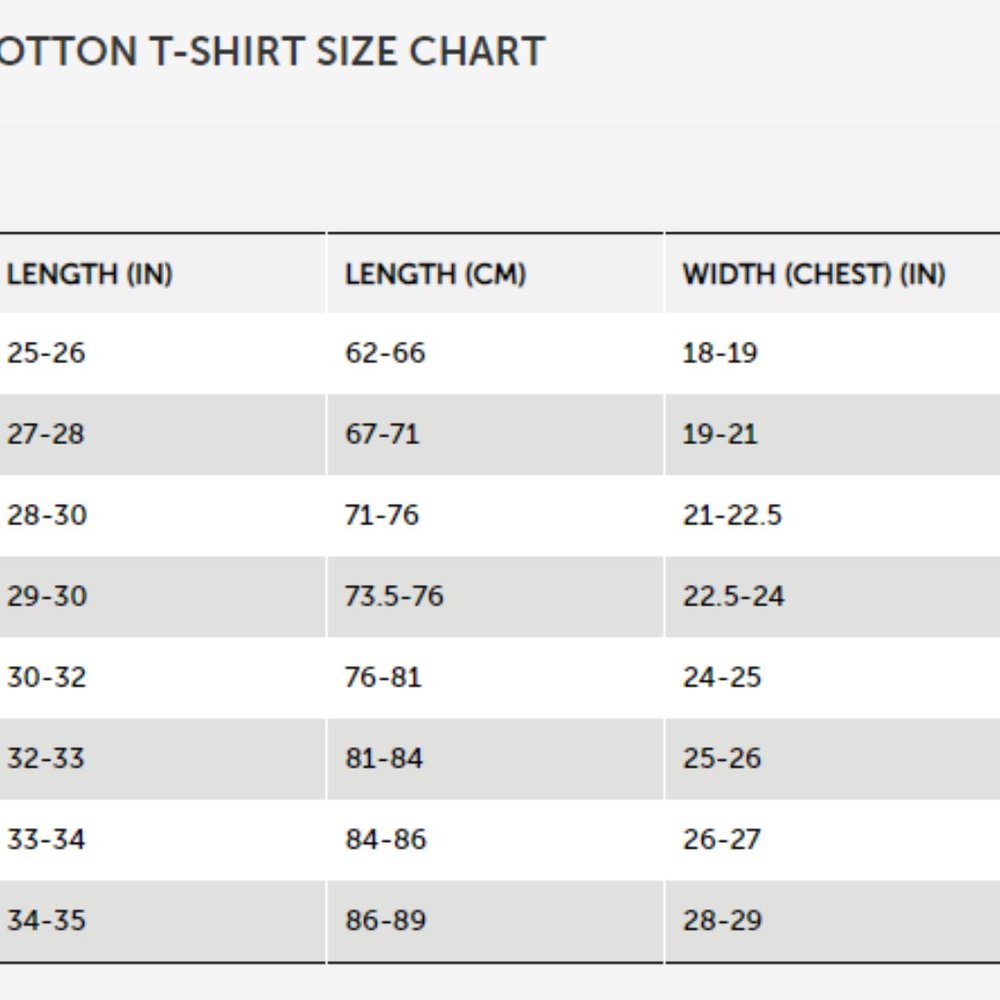Select the 21-22.5 chest width cell

[x=833, y=515]
